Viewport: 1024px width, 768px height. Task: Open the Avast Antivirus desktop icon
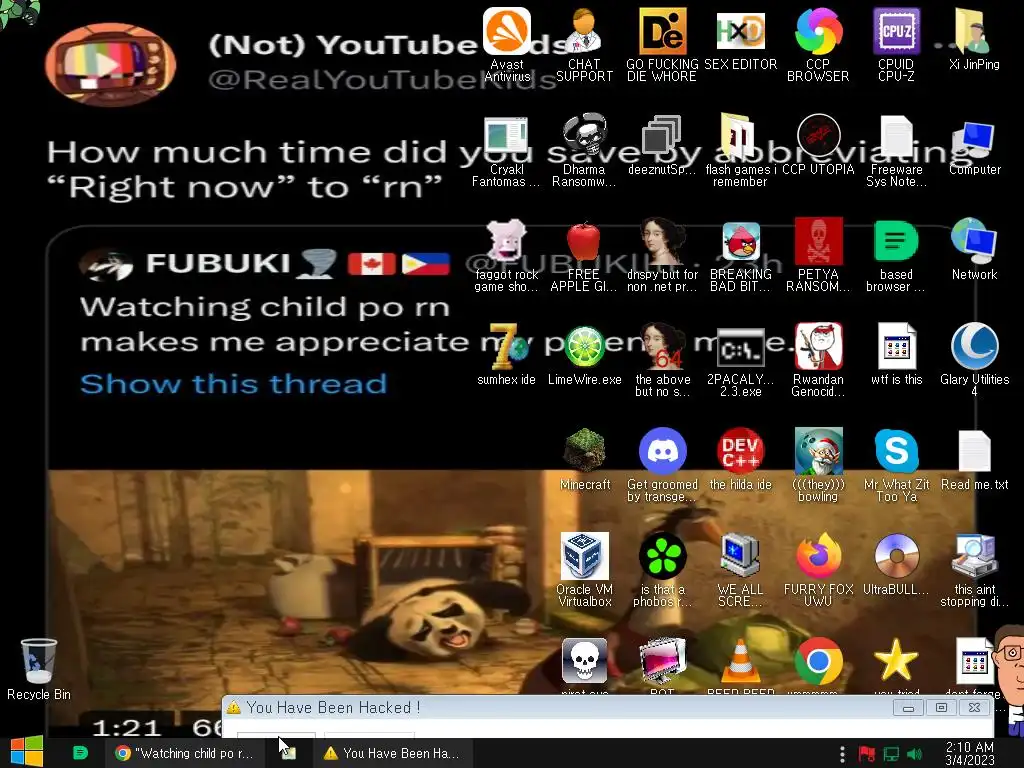click(507, 44)
